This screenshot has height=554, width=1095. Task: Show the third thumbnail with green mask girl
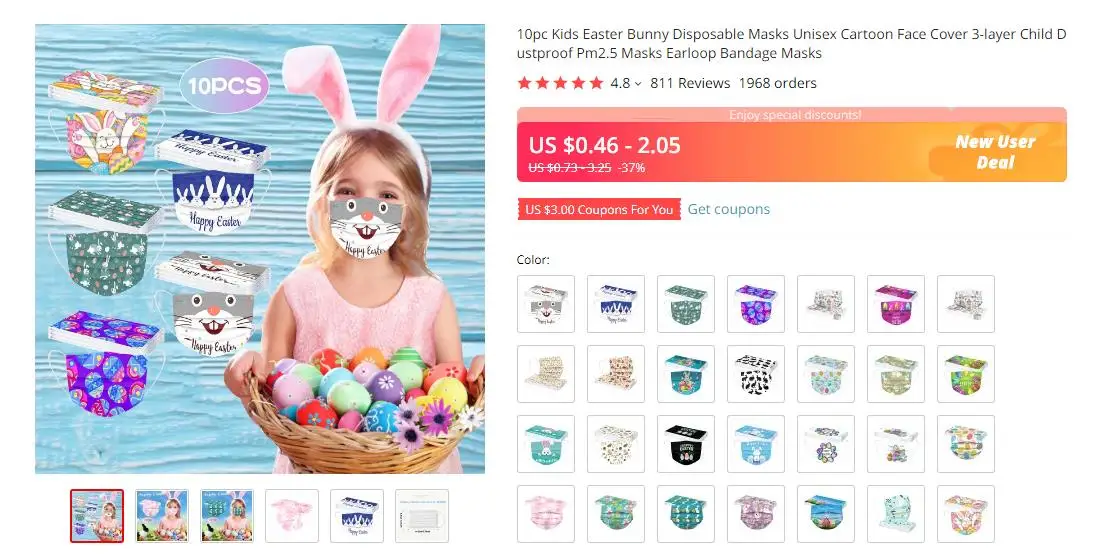pos(227,516)
